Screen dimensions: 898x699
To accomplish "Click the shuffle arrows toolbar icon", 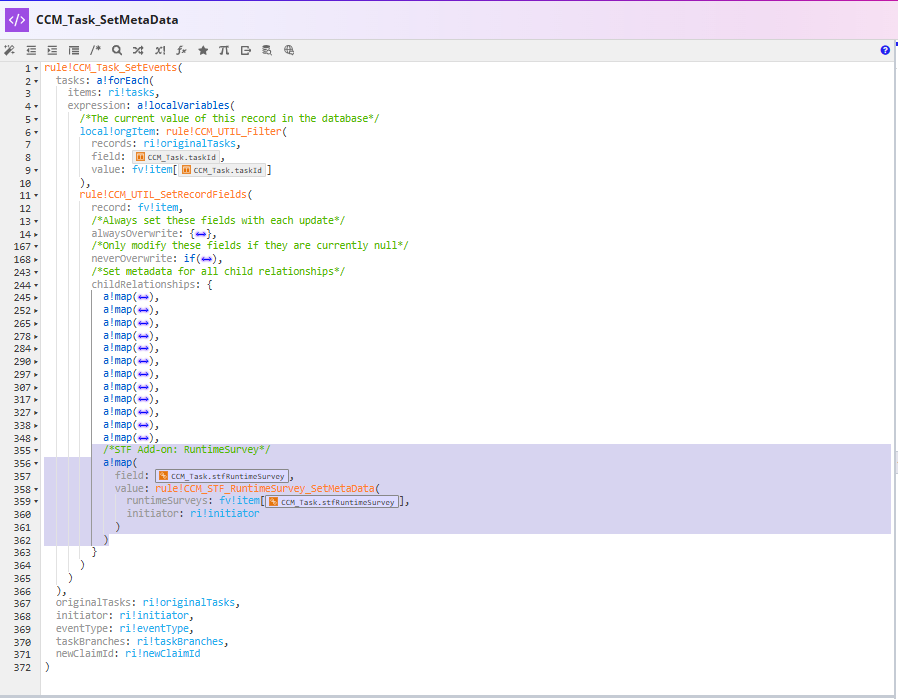I will pos(138,50).
